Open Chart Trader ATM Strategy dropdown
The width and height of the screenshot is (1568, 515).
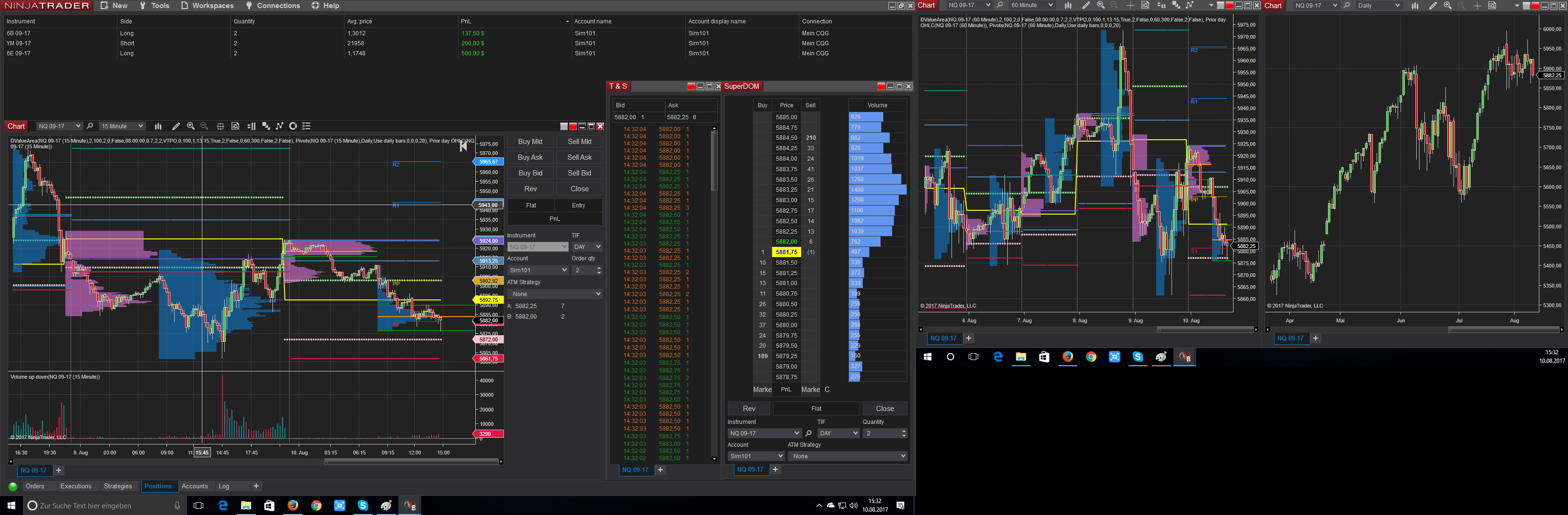(554, 294)
